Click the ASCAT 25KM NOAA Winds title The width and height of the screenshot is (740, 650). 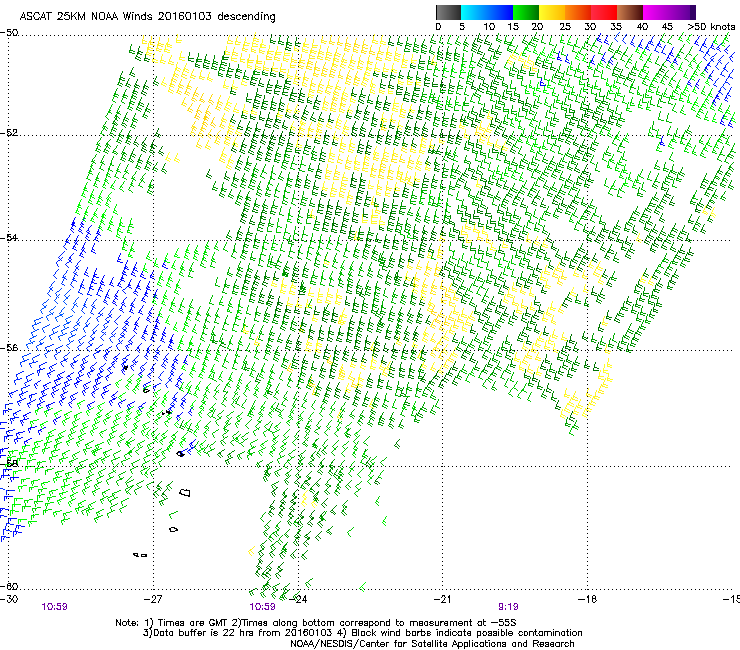147,17
